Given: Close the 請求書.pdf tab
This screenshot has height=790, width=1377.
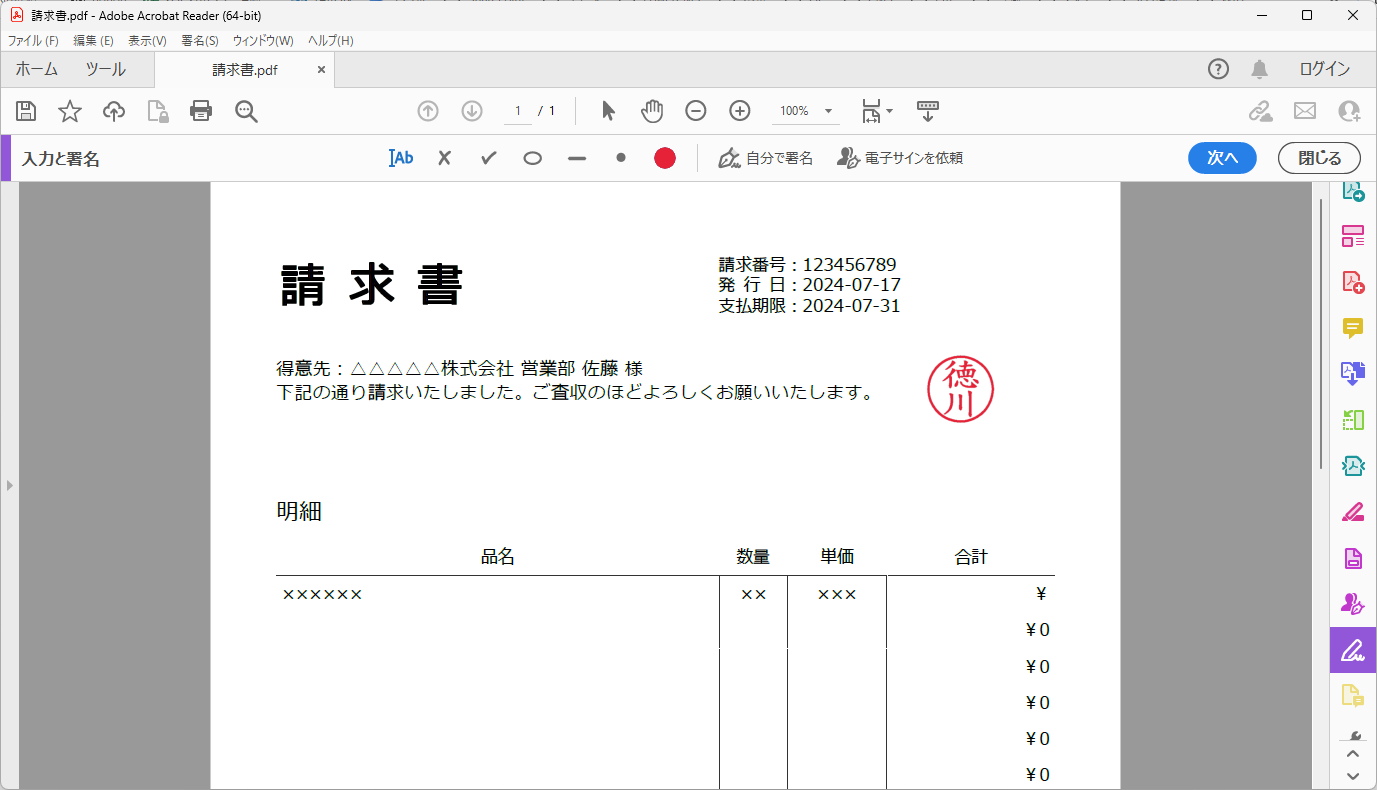Looking at the screenshot, I should [321, 70].
